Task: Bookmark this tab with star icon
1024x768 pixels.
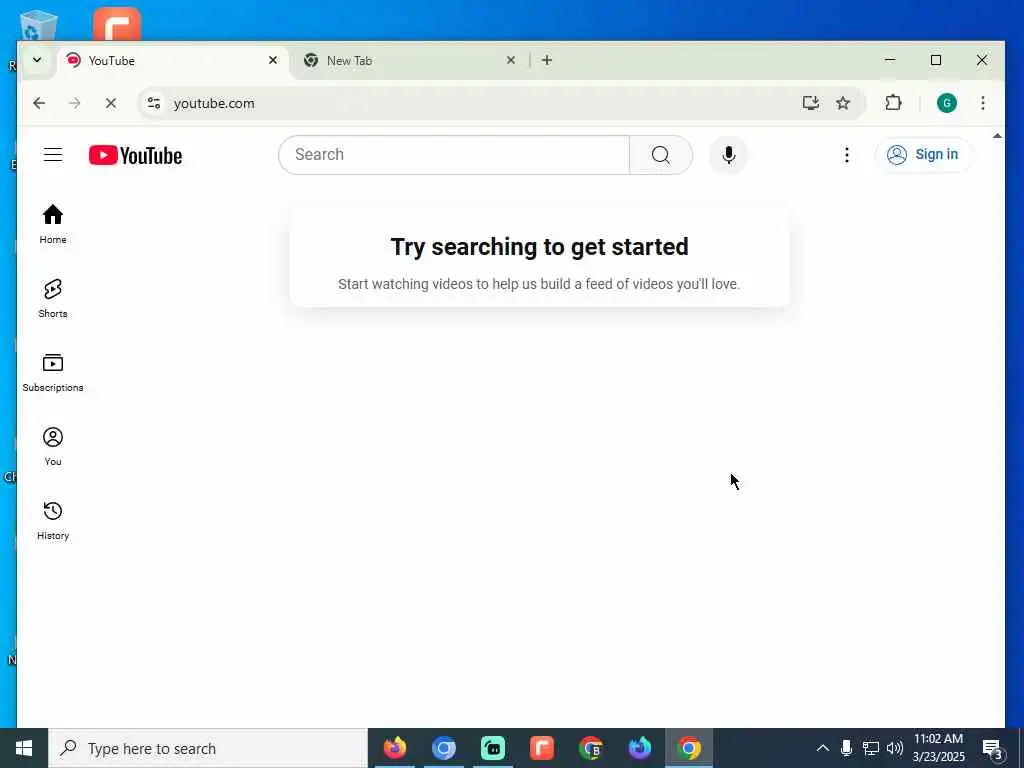Action: (843, 103)
